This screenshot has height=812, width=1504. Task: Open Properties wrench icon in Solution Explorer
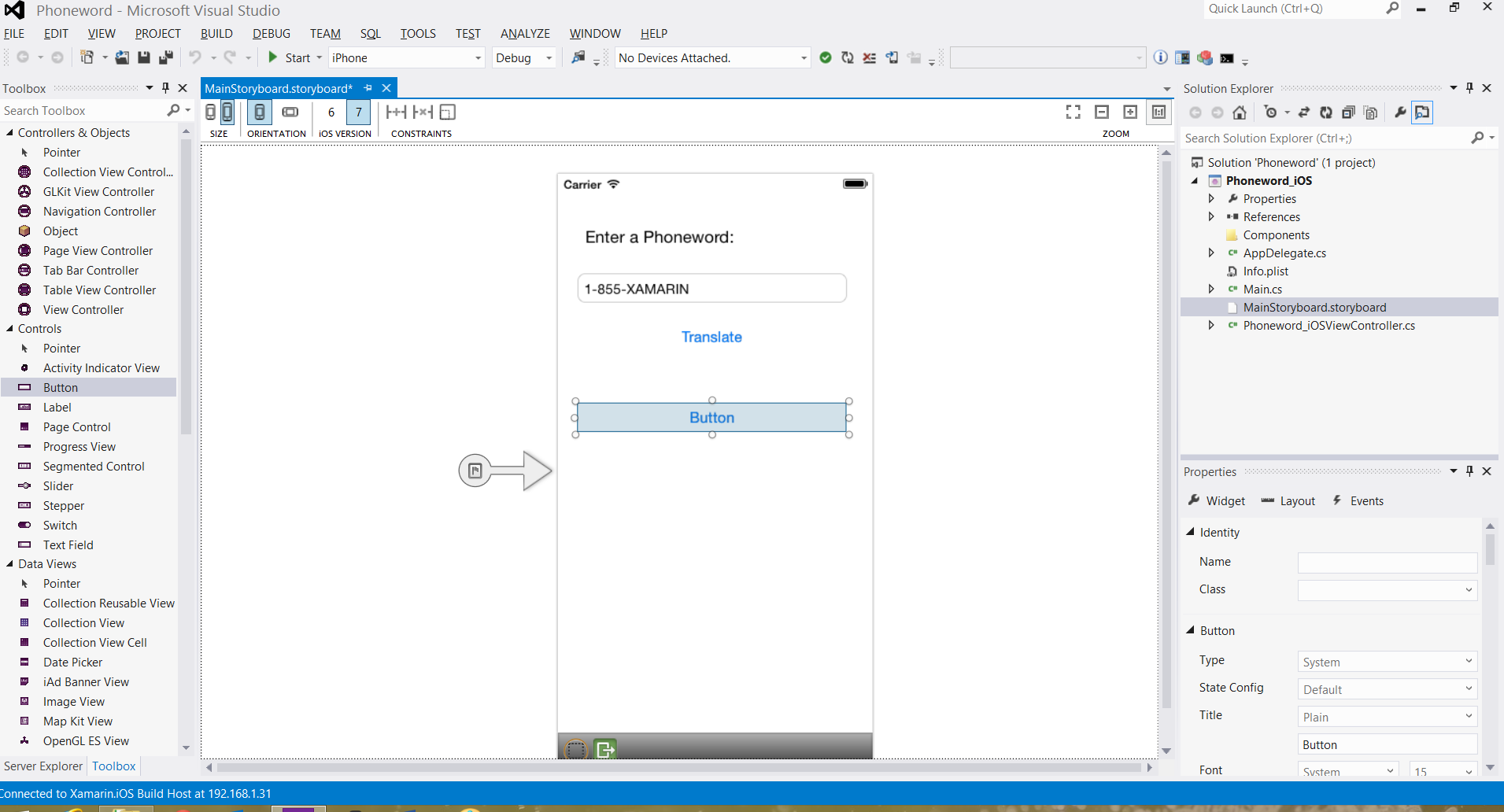coord(1400,113)
